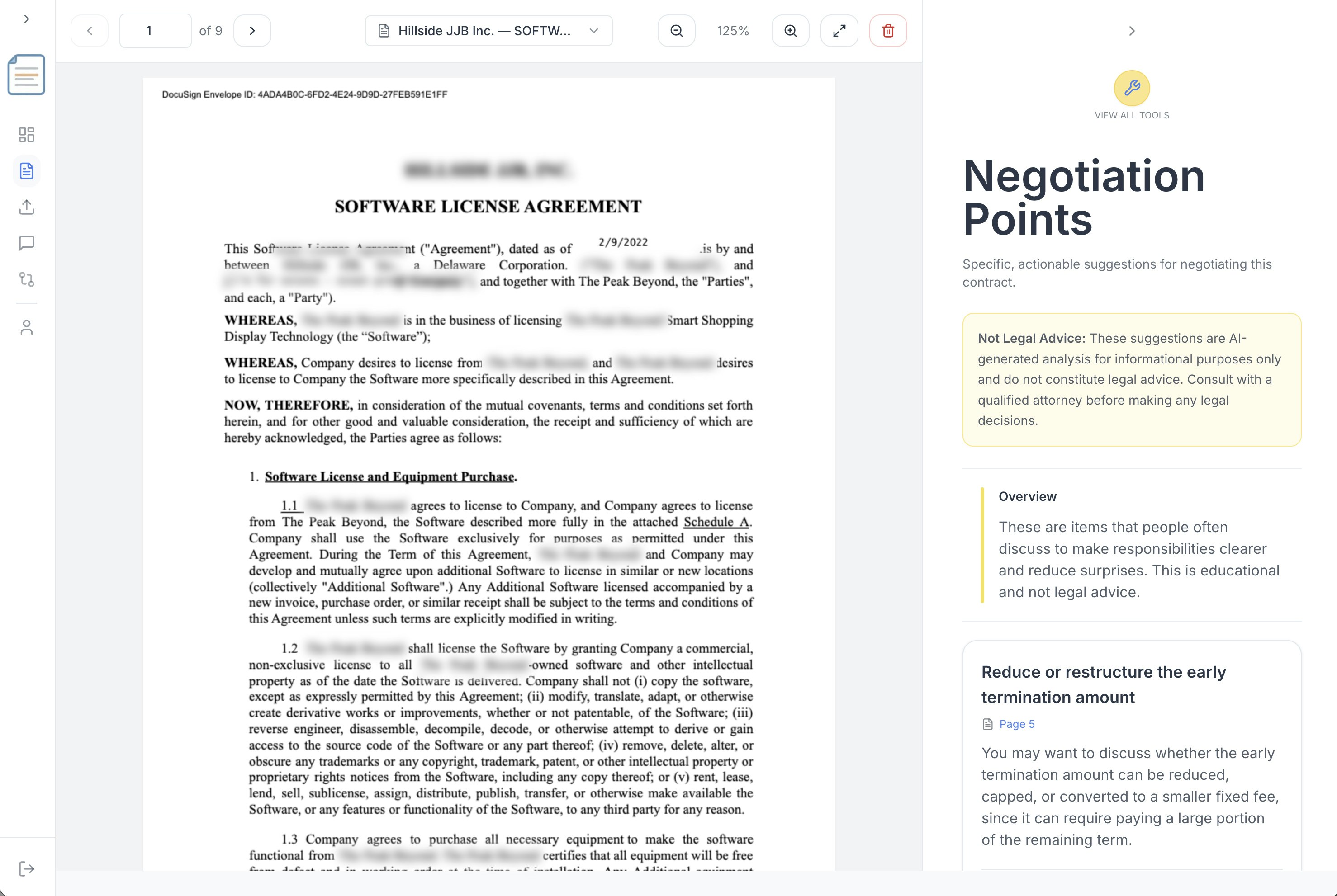This screenshot has width=1337, height=896.
Task: Follow the Page 5 link
Action: click(1016, 724)
